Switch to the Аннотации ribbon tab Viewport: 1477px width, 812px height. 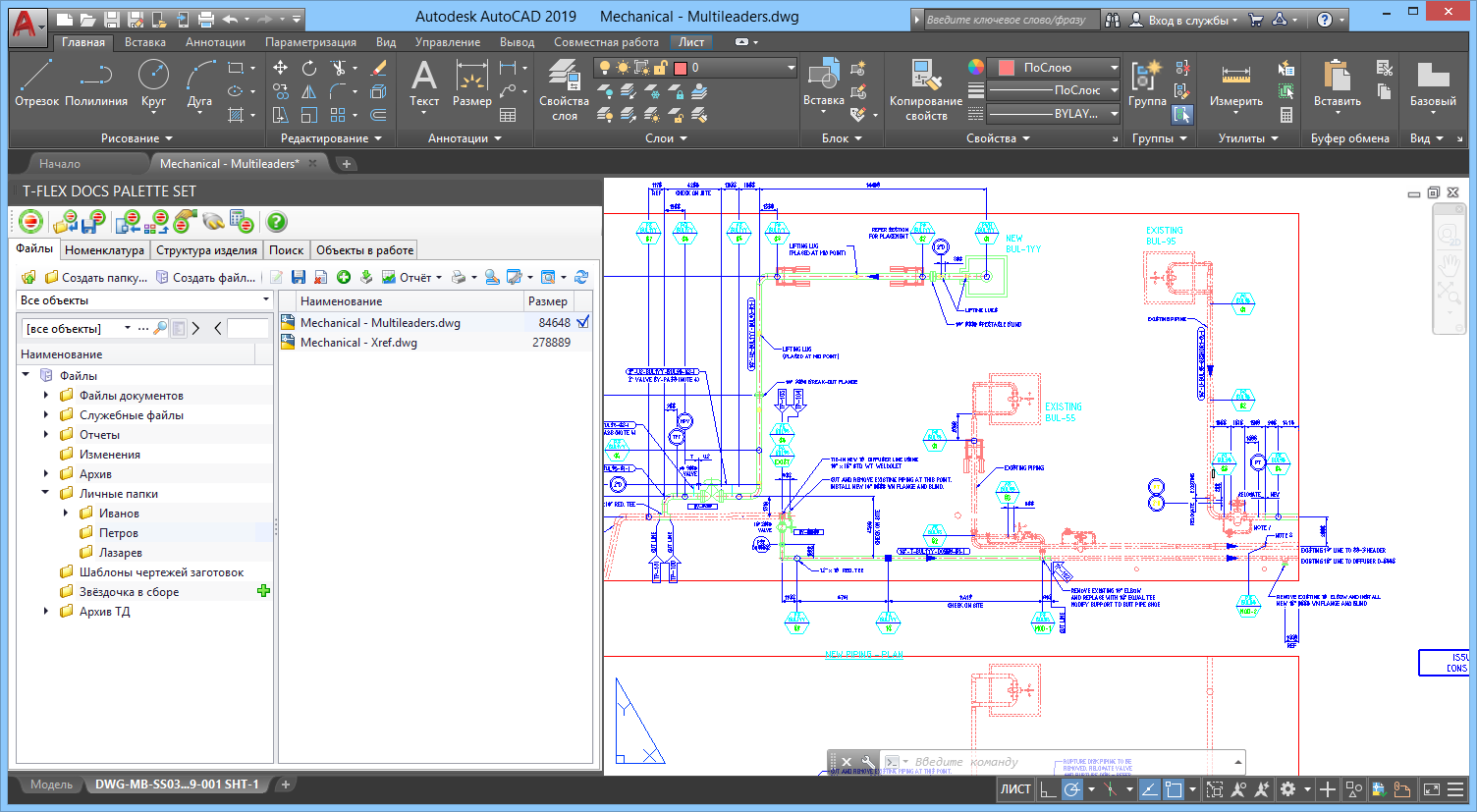click(215, 42)
